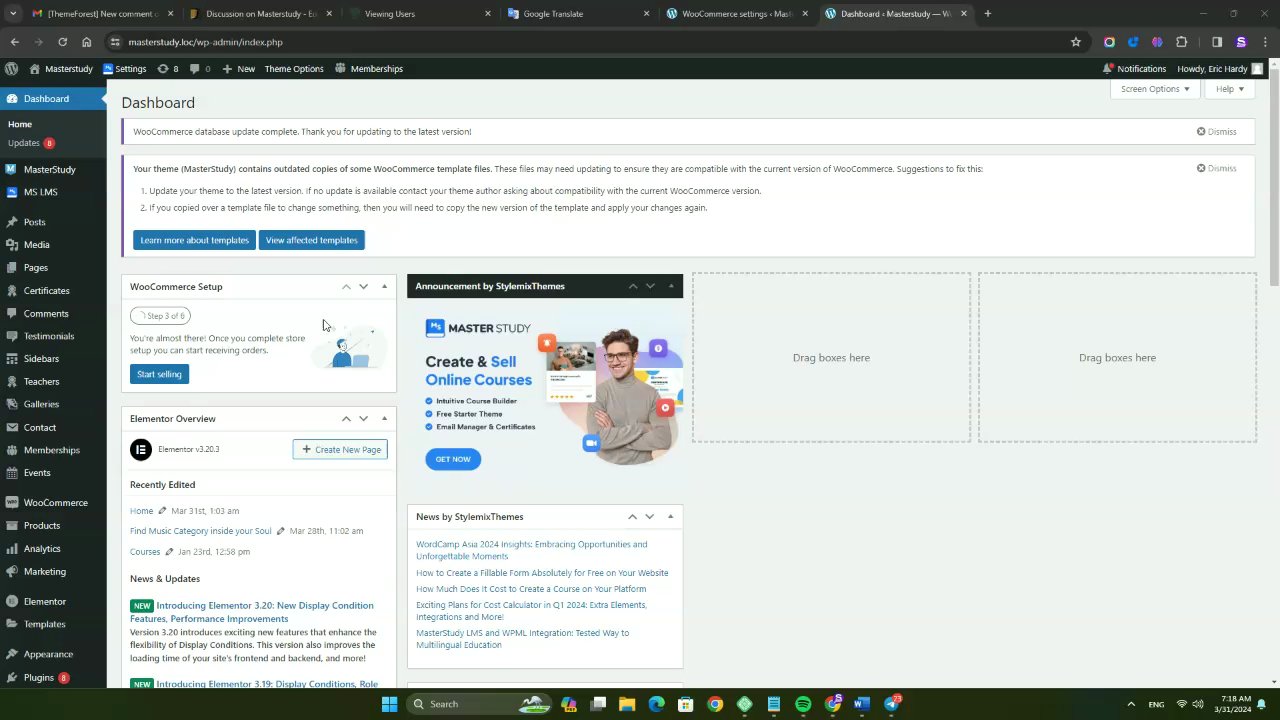
Task: Expand the Help dropdown
Action: point(1229,89)
